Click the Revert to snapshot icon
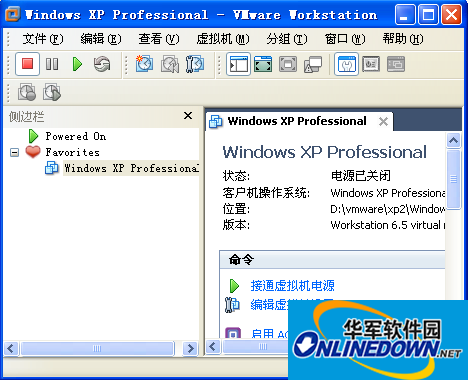Image resolution: width=468 pixels, height=380 pixels. point(170,64)
